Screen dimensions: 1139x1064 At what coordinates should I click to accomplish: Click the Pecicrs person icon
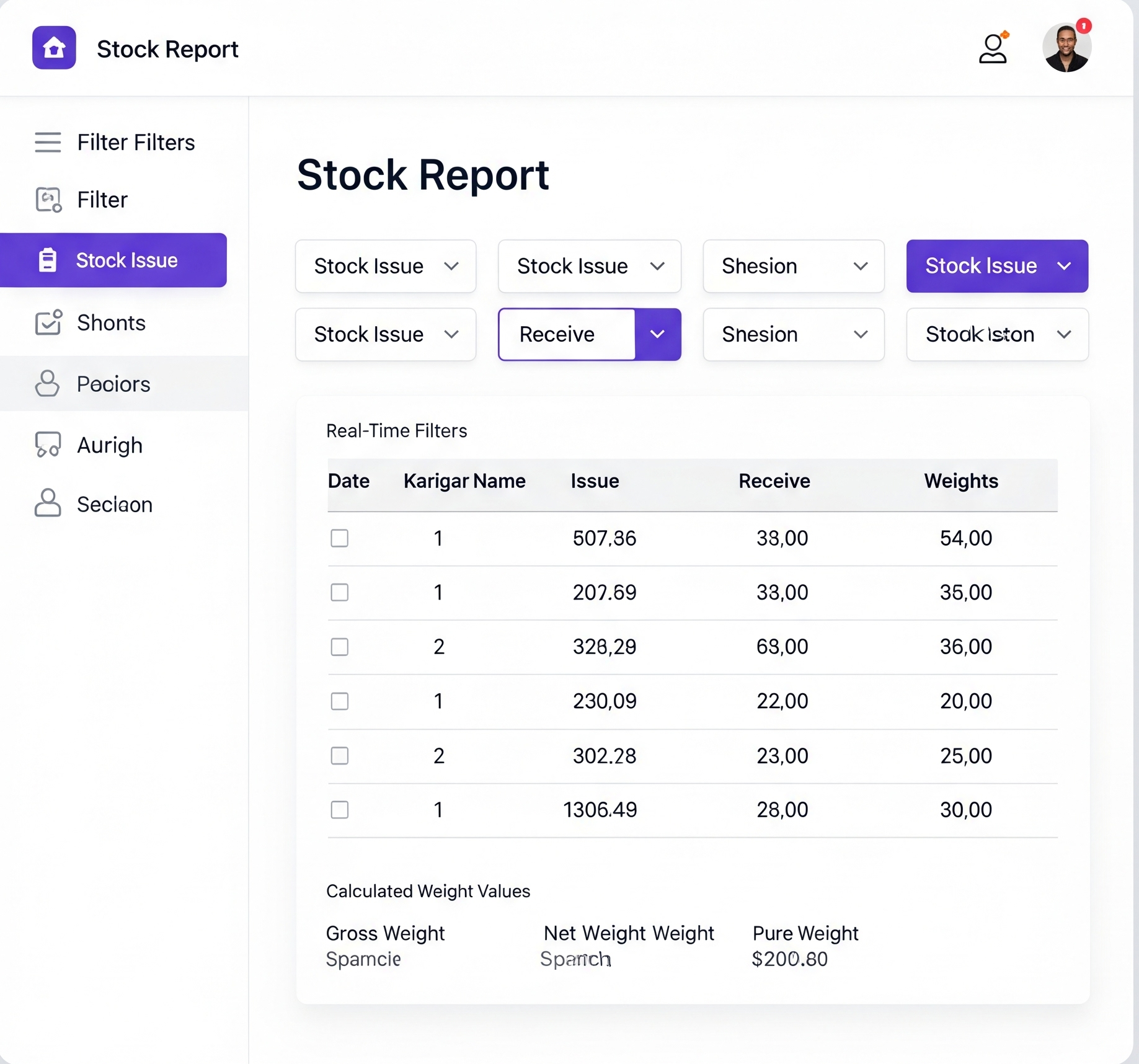(x=47, y=384)
